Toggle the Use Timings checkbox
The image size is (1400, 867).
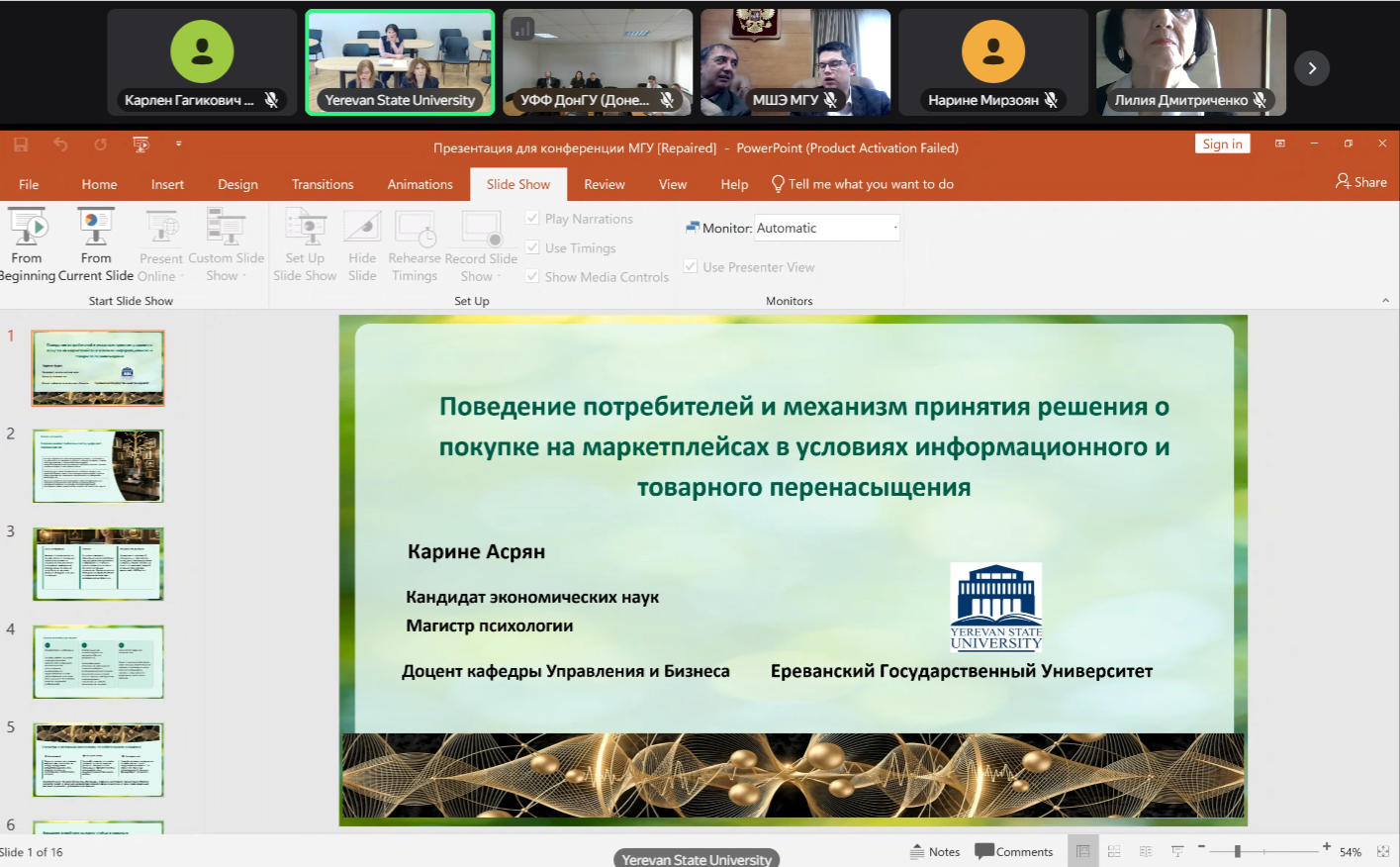coord(532,247)
